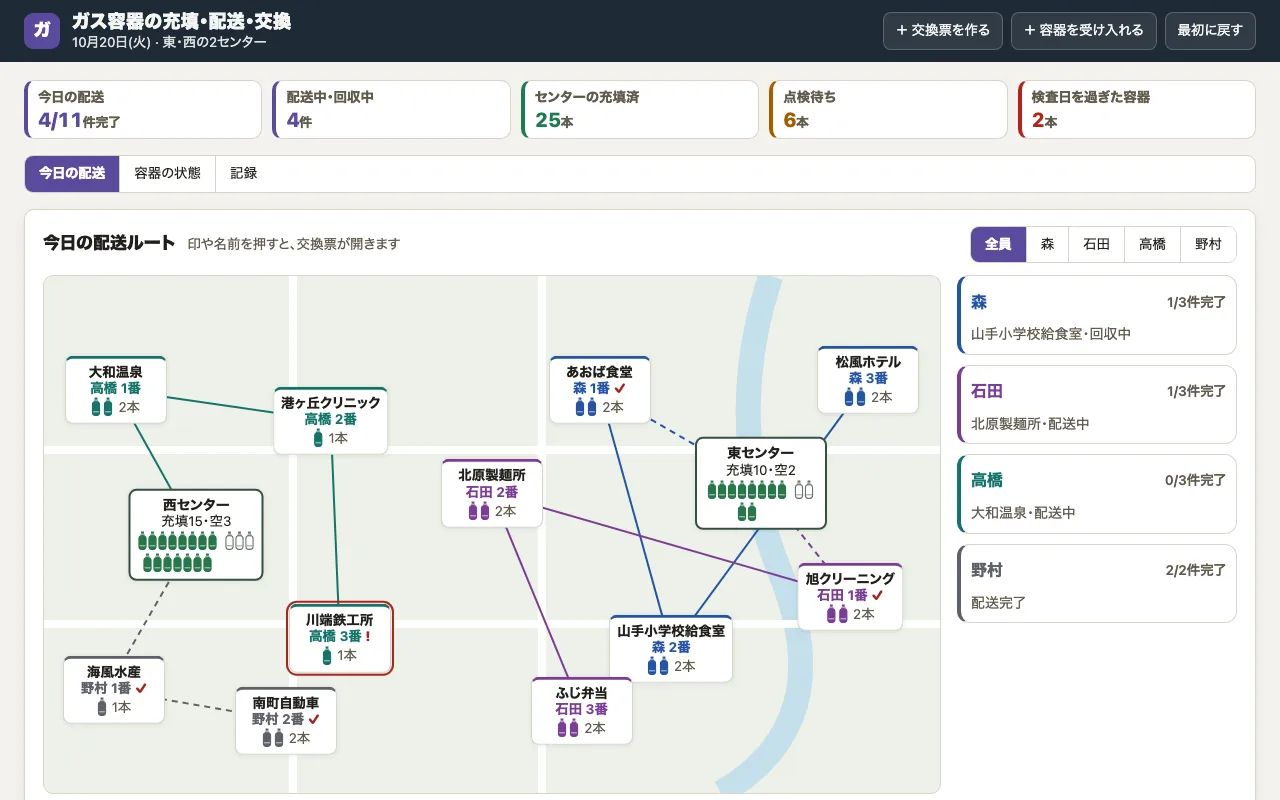
Task: Open the あおば食堂 completed stop marker
Action: pyautogui.click(x=600, y=390)
